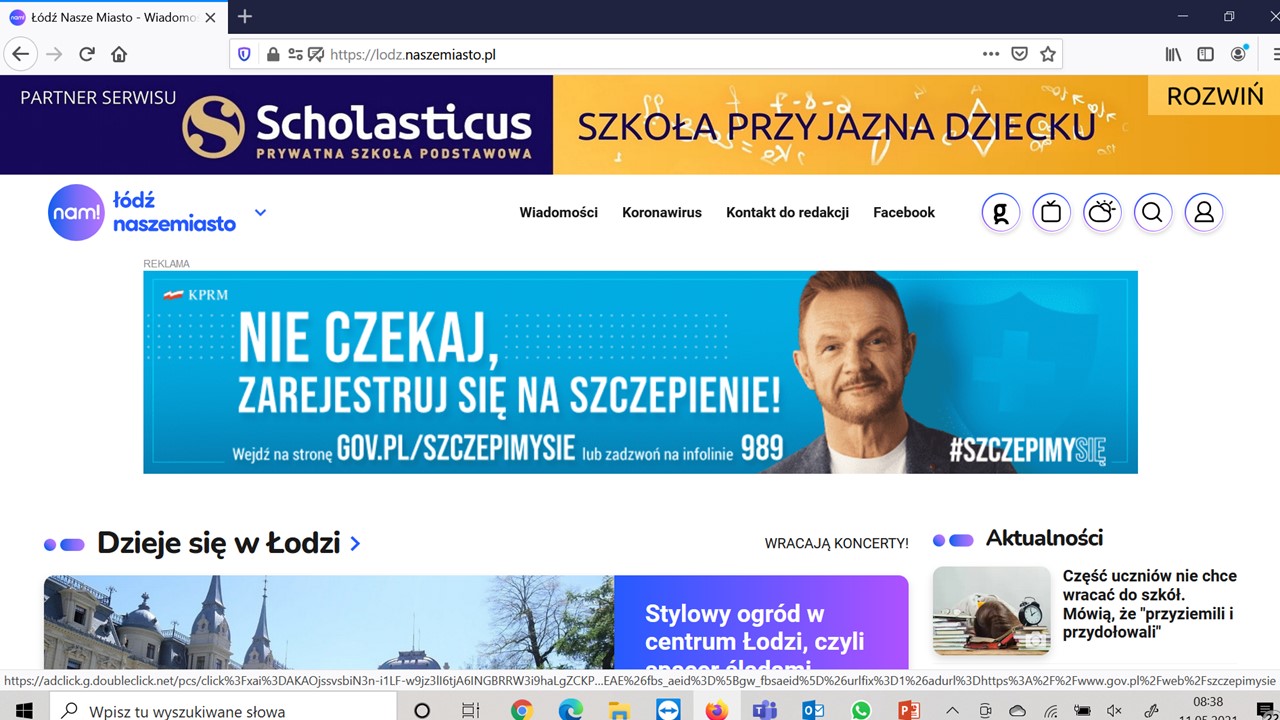
Task: Open the Wiadomości menu item
Action: point(558,212)
